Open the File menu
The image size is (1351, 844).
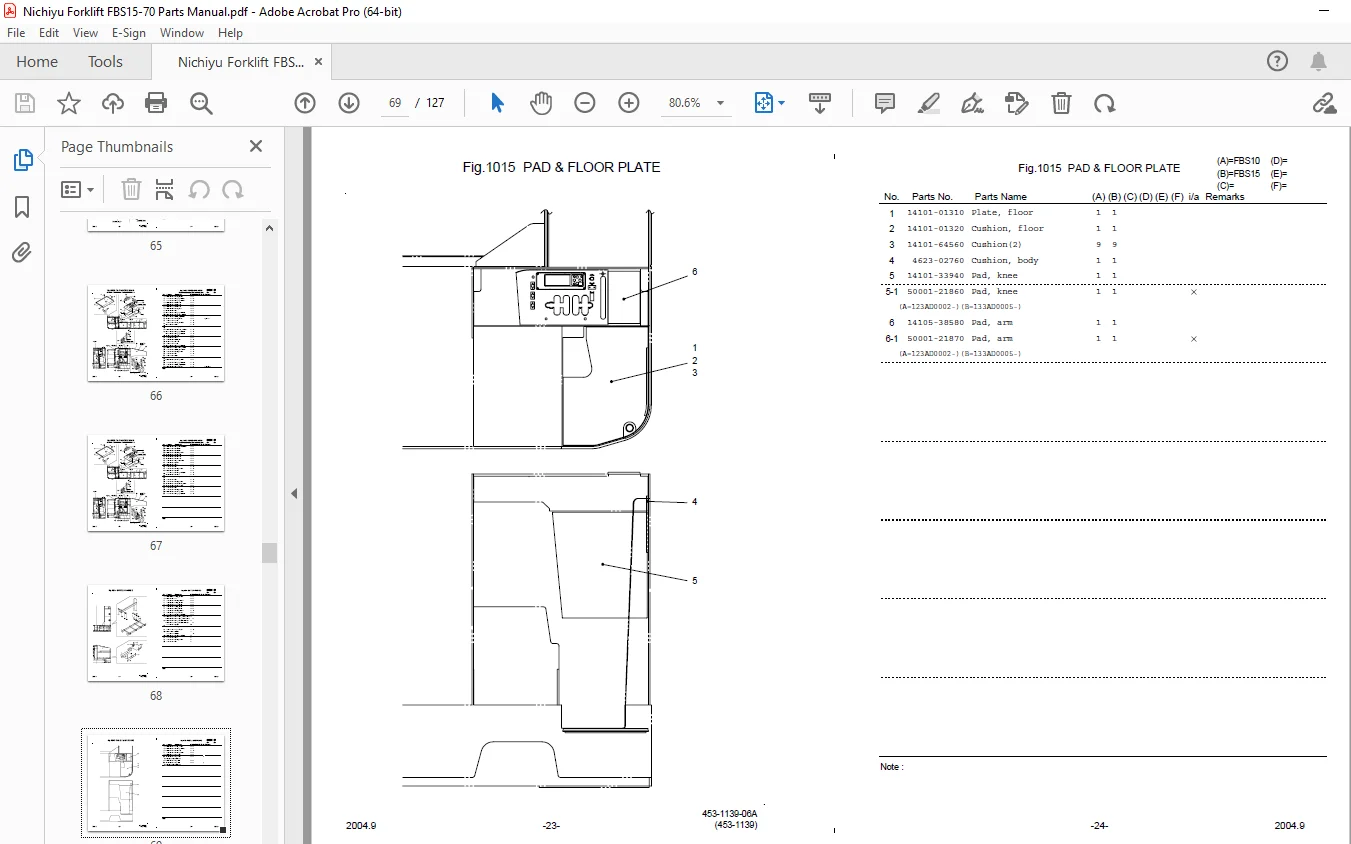(x=16, y=33)
